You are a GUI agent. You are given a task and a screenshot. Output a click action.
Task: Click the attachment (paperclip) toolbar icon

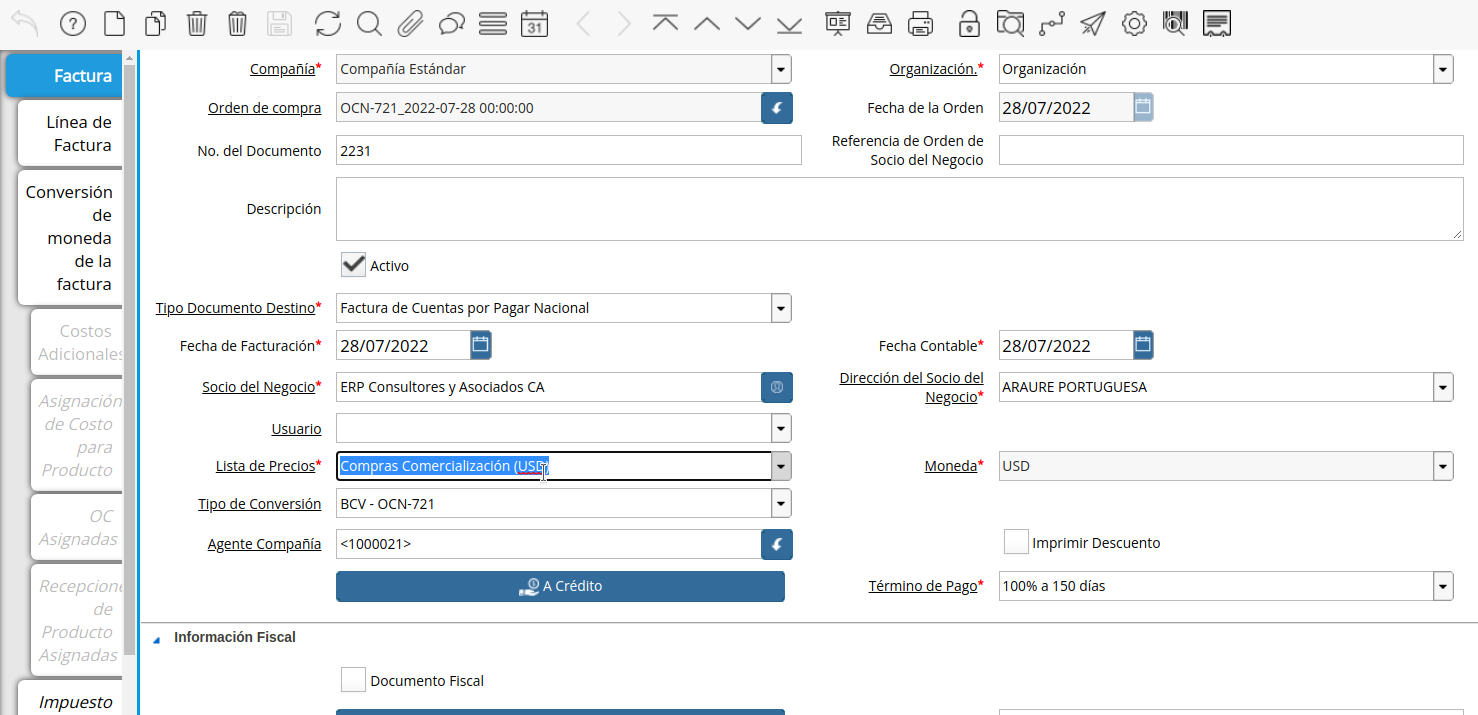410,23
